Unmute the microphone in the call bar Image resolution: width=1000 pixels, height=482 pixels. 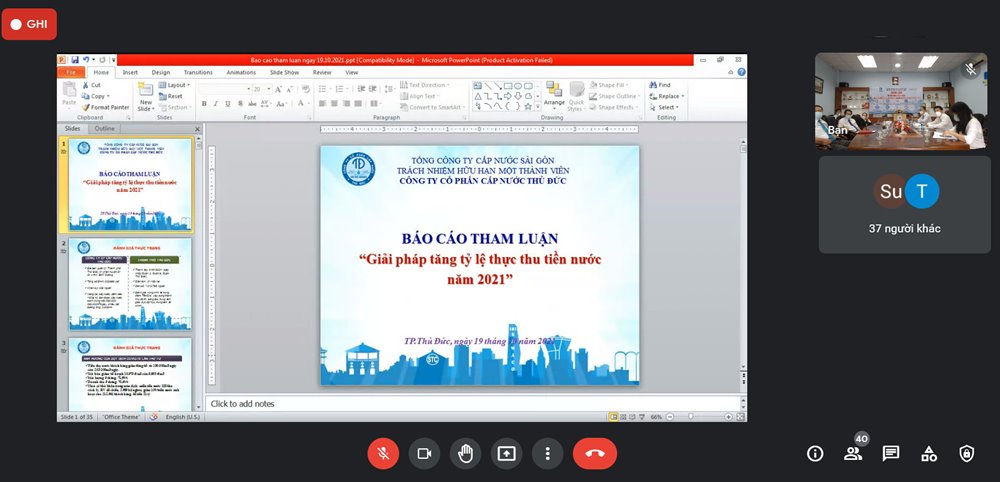(382, 453)
